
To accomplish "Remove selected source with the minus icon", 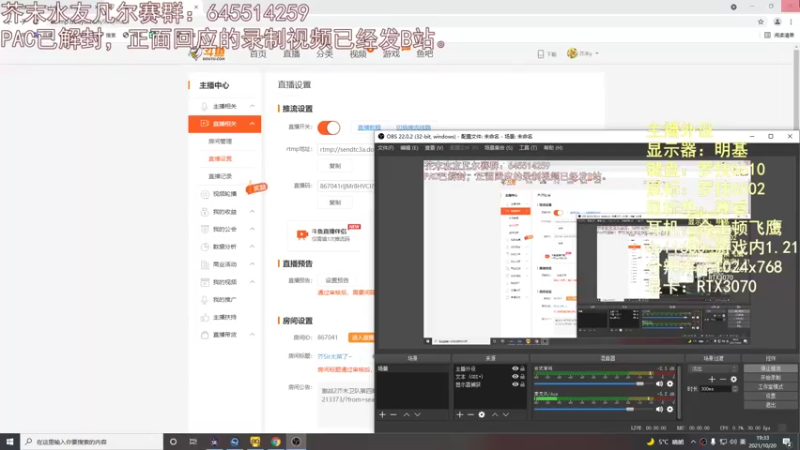I will 470,415.
